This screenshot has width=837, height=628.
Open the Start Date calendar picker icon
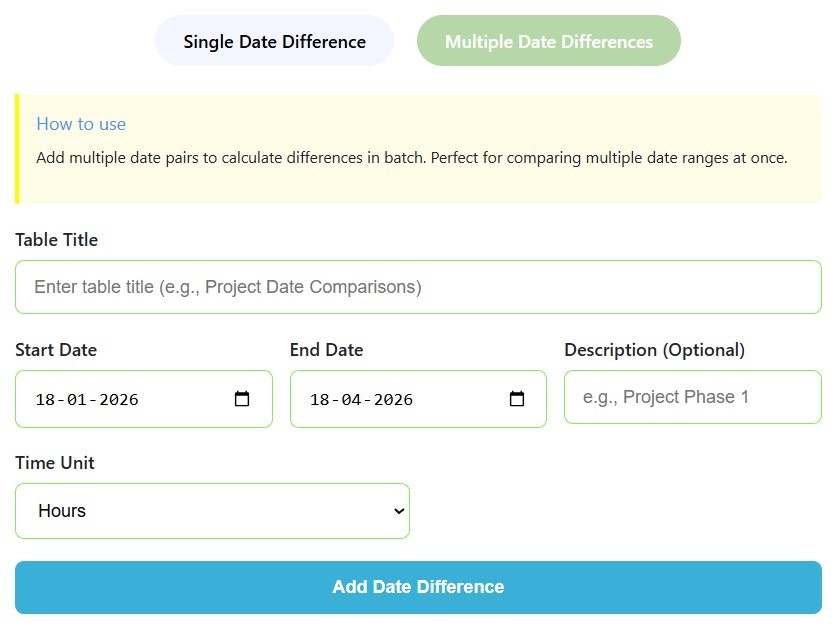tap(241, 397)
